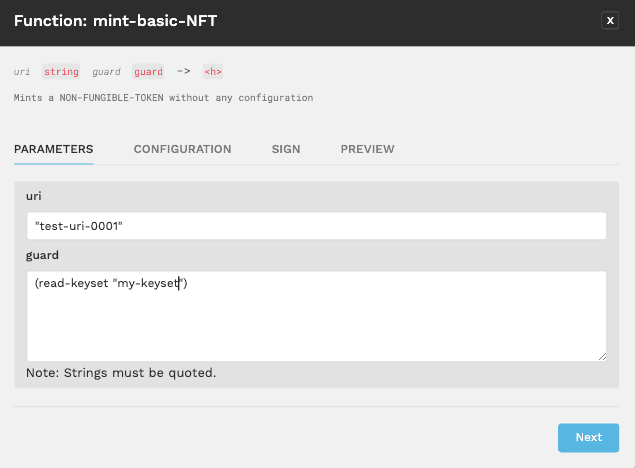Image resolution: width=635 pixels, height=468 pixels.
Task: Click the uri label above the input
Action: coord(35,197)
